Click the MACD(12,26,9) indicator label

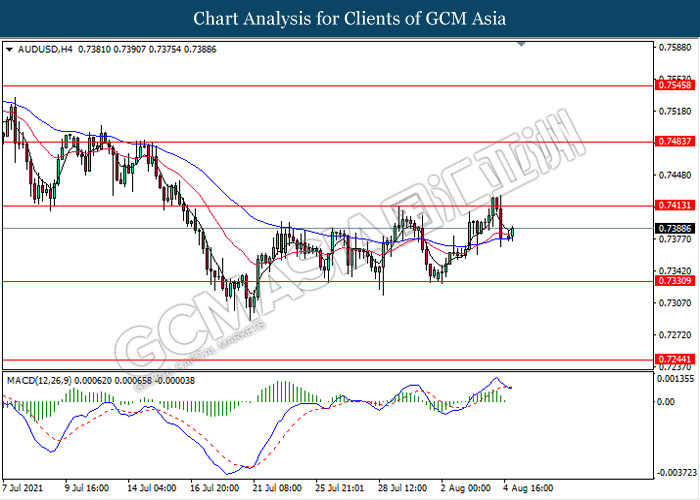(39, 381)
